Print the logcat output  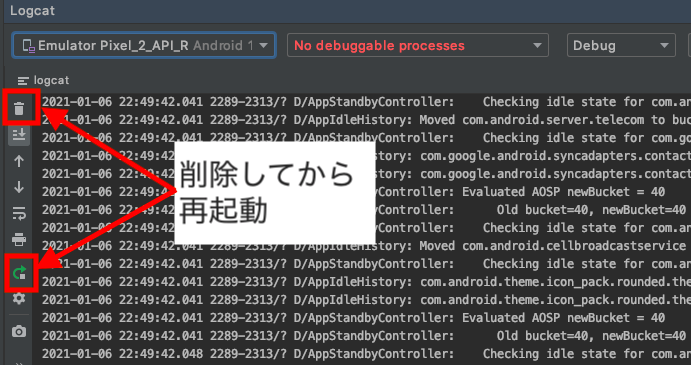tap(19, 240)
